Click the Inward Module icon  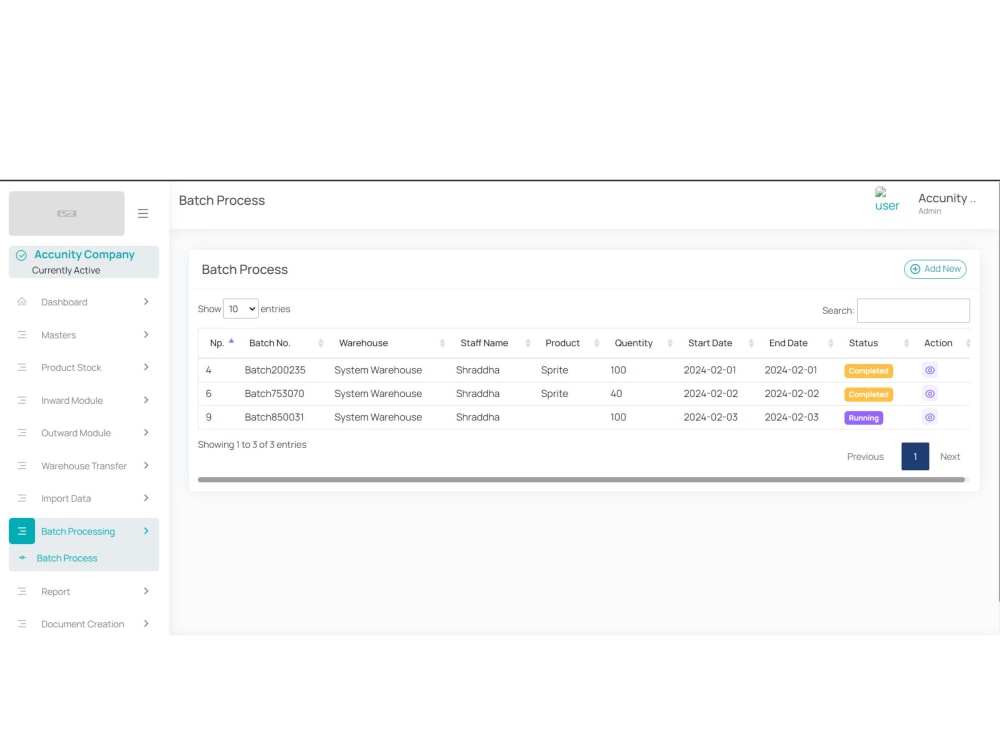click(22, 400)
